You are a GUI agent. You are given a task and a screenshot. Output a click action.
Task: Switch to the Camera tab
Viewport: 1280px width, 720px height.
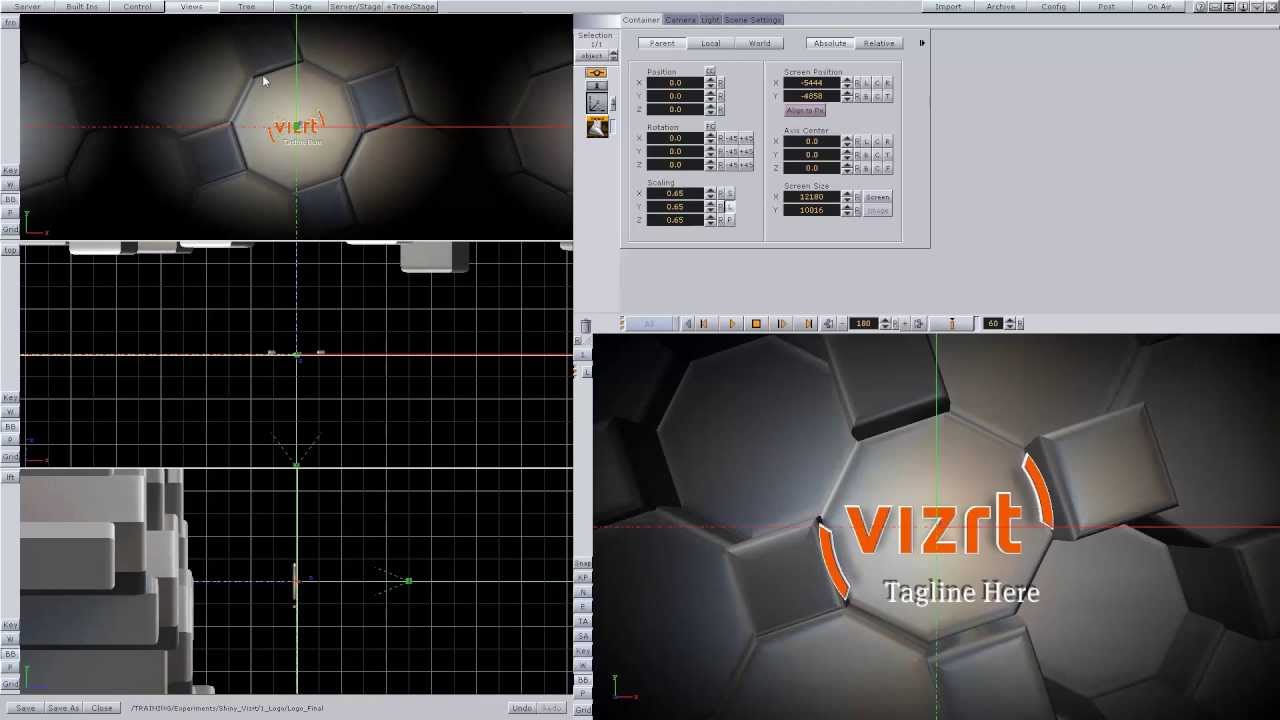coord(680,20)
